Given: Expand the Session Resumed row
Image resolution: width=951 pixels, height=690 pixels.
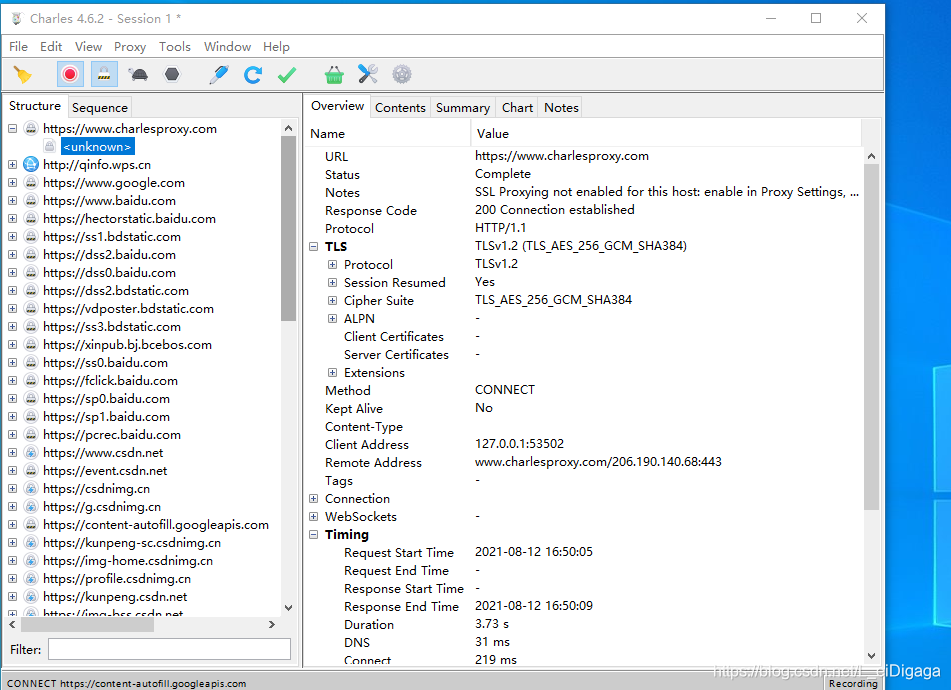Looking at the screenshot, I should coord(332,283).
